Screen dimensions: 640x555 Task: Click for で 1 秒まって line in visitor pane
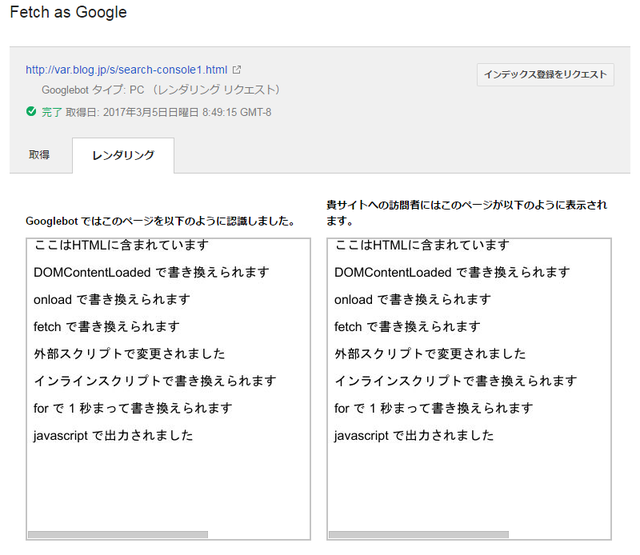point(434,408)
